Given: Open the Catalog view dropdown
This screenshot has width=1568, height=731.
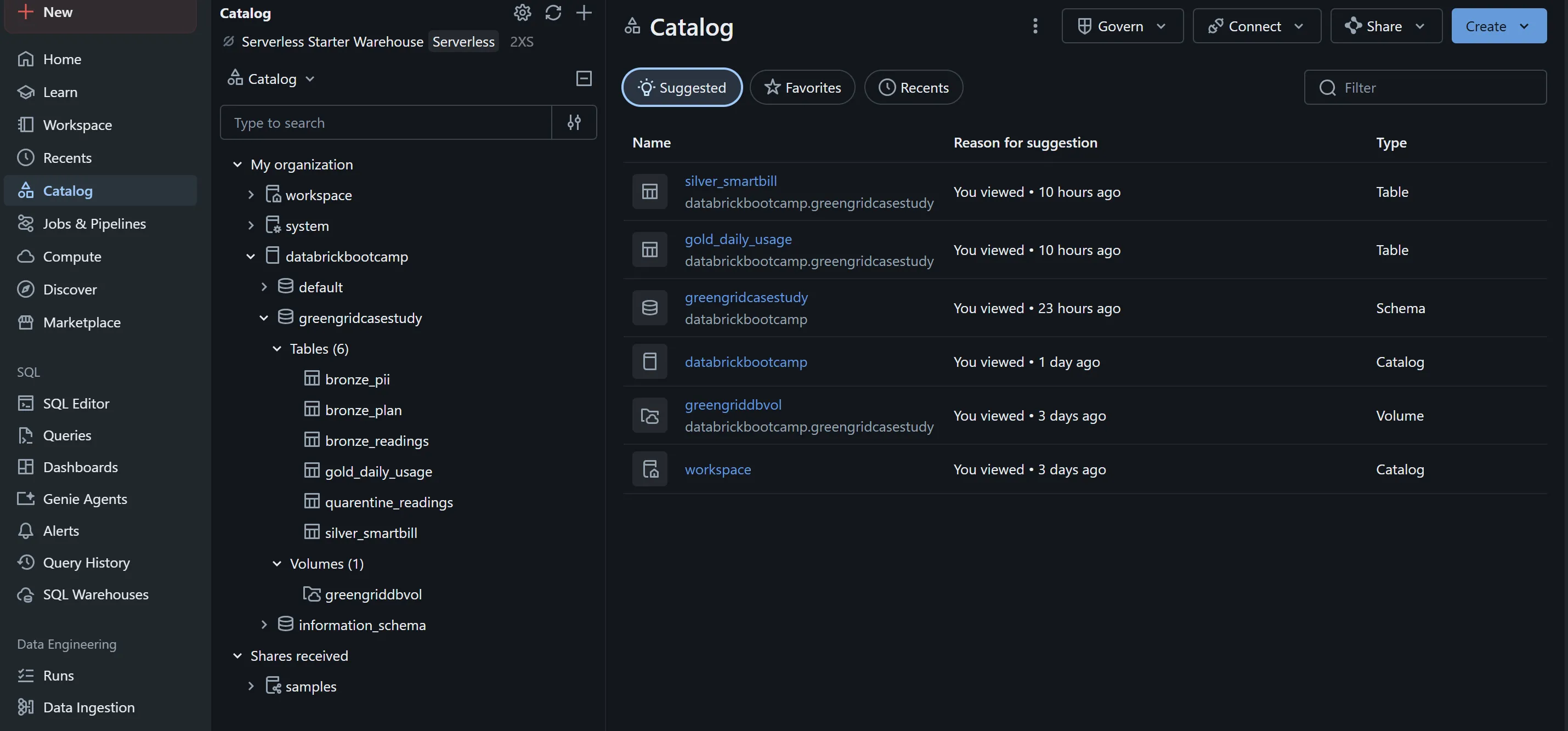Looking at the screenshot, I should click(x=271, y=78).
